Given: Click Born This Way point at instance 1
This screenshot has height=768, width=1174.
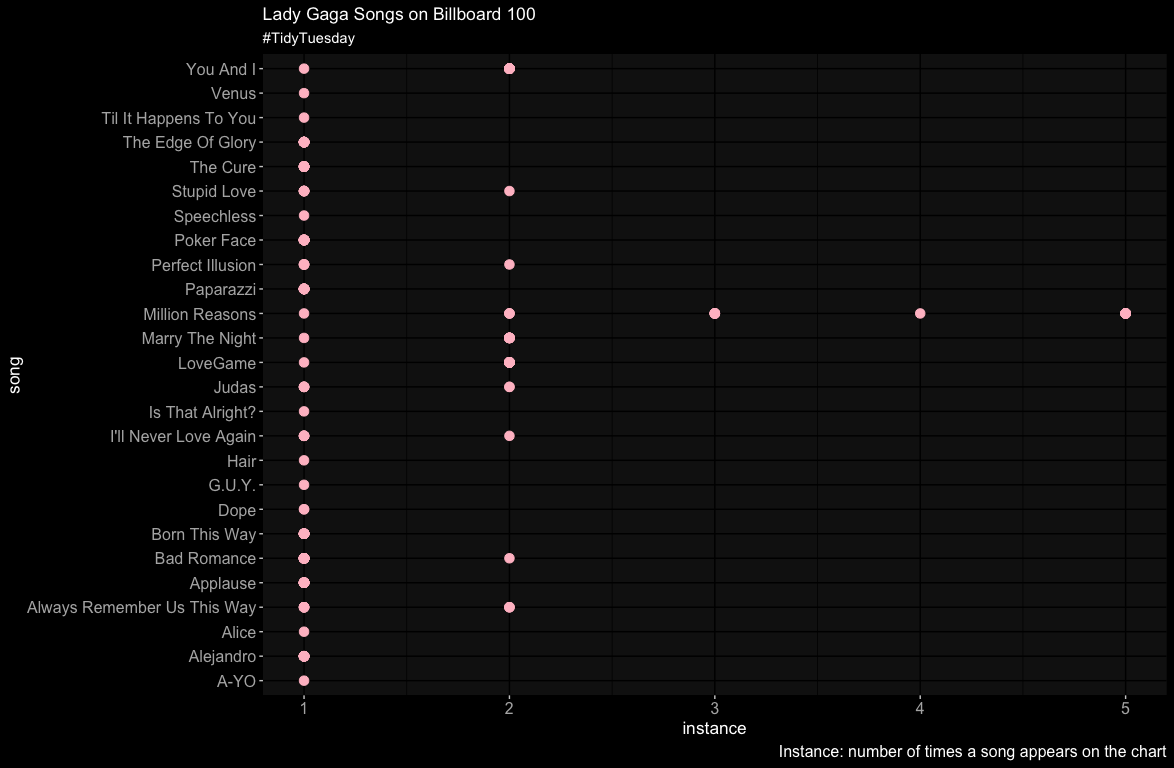Looking at the screenshot, I should 304,534.
